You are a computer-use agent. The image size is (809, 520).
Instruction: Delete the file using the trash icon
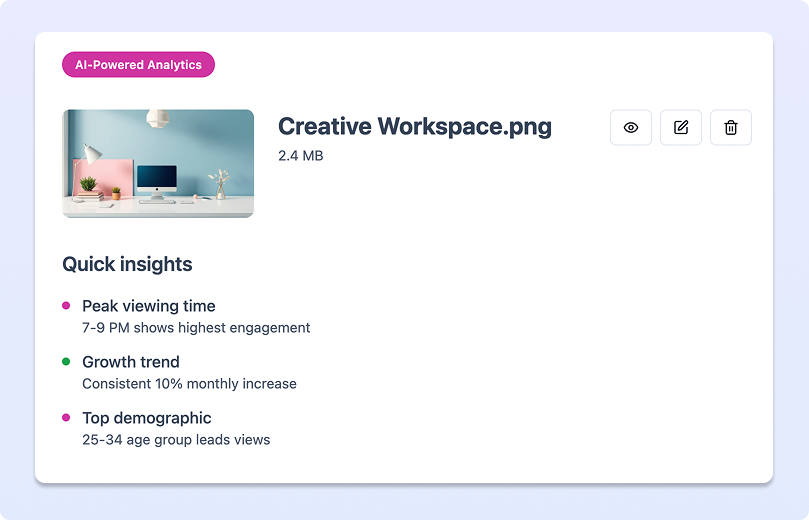pyautogui.click(x=731, y=128)
